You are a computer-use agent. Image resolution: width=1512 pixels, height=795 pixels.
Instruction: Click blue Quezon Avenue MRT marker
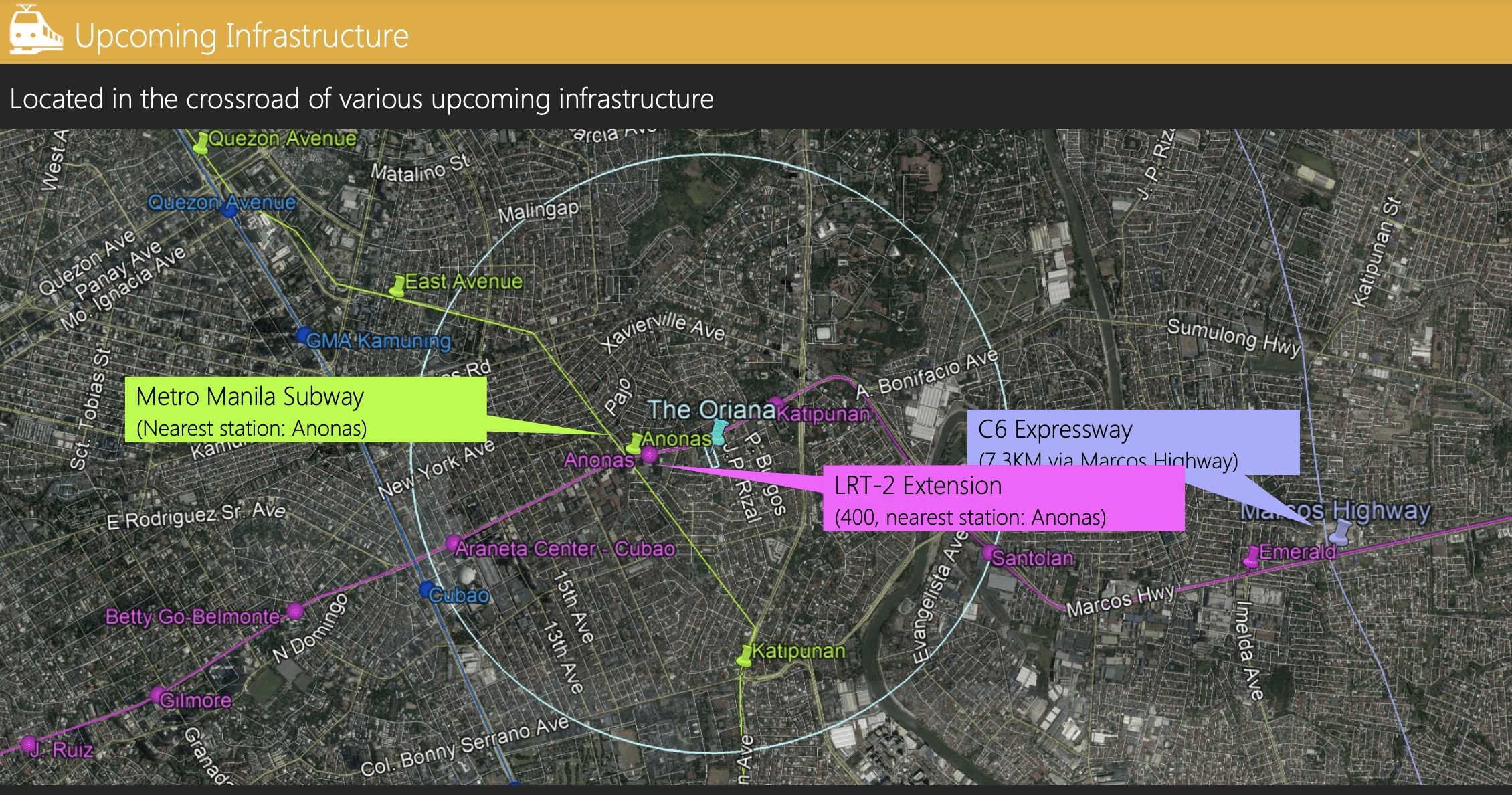[x=229, y=210]
